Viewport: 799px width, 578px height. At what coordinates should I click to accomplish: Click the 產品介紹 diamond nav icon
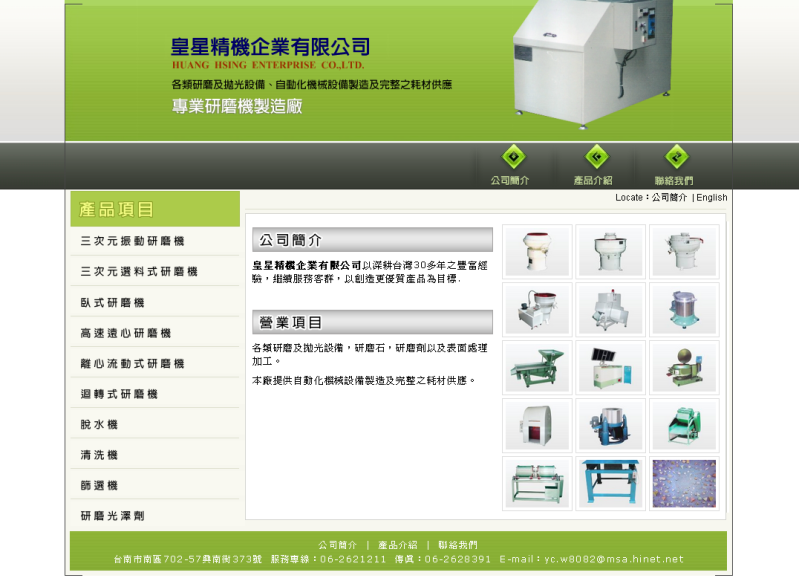click(597, 156)
